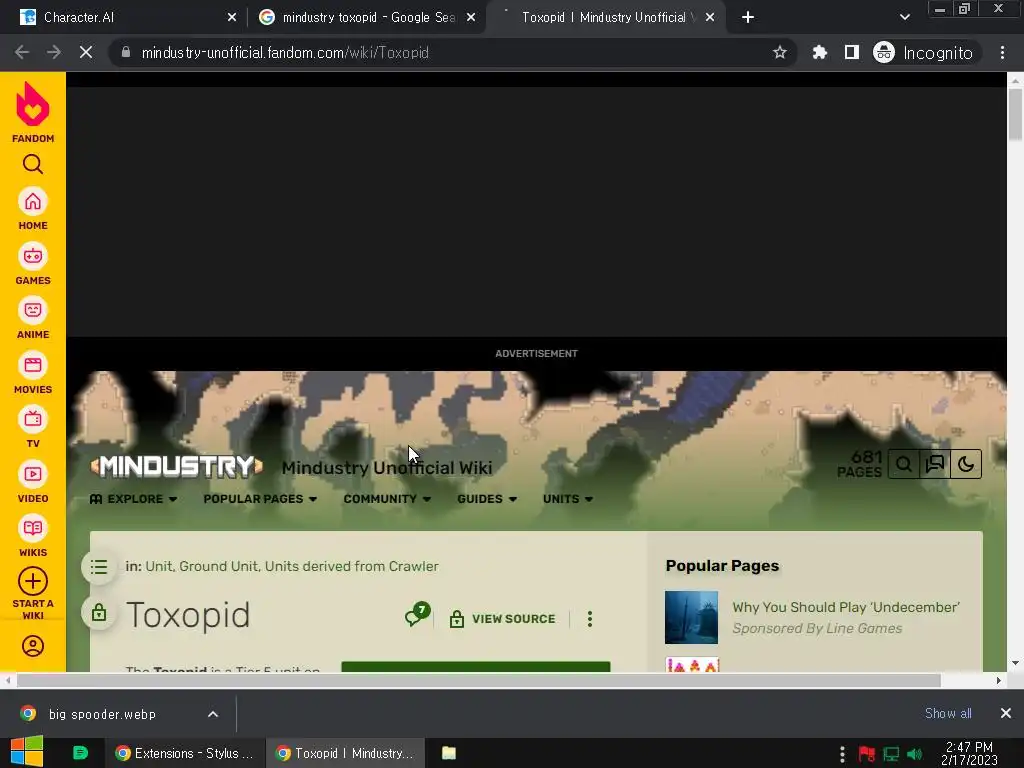Close the Character.AI tab
Image resolution: width=1024 pixels, height=768 pixels.
click(232, 18)
